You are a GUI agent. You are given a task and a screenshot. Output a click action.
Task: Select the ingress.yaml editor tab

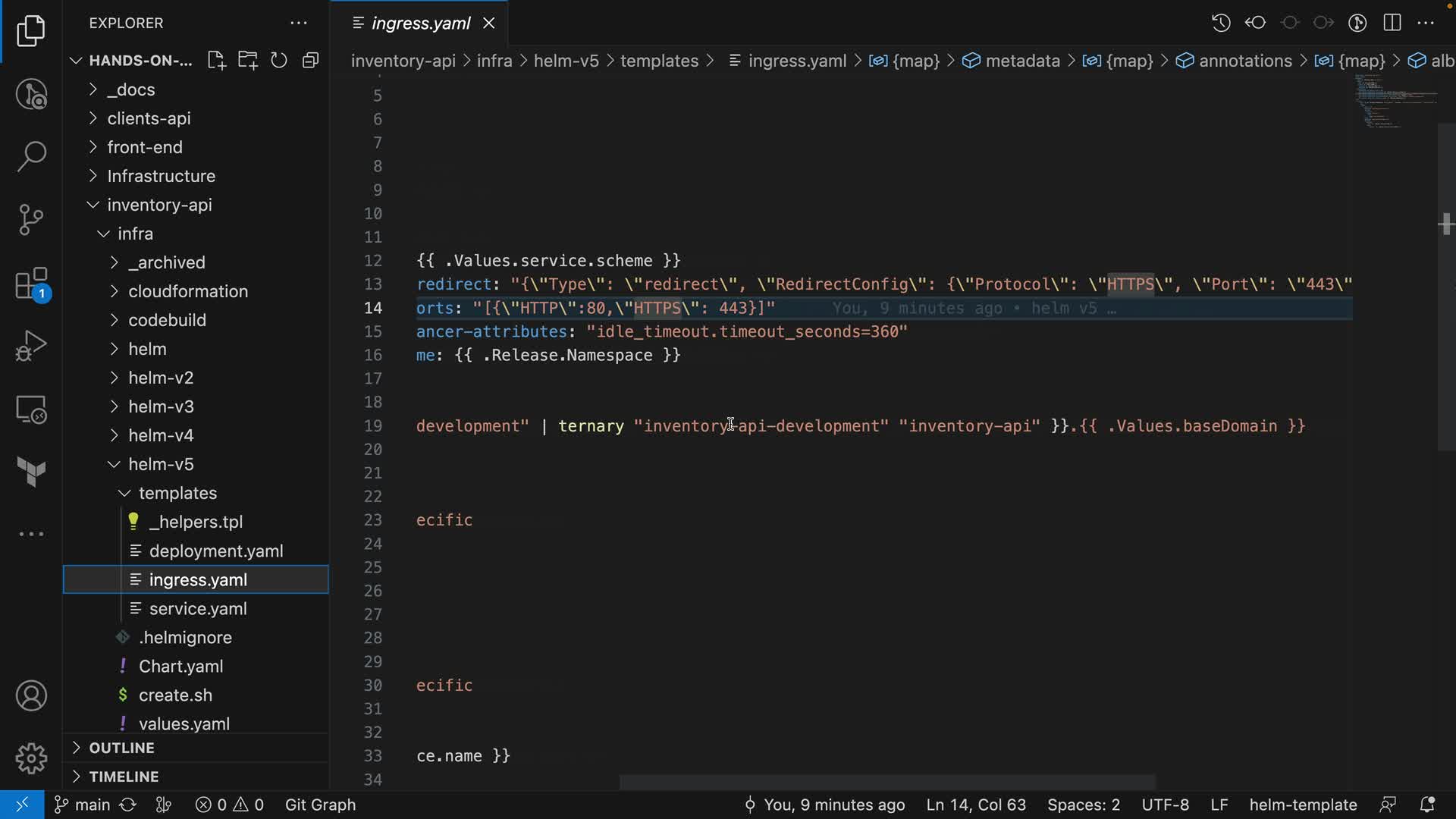[421, 24]
